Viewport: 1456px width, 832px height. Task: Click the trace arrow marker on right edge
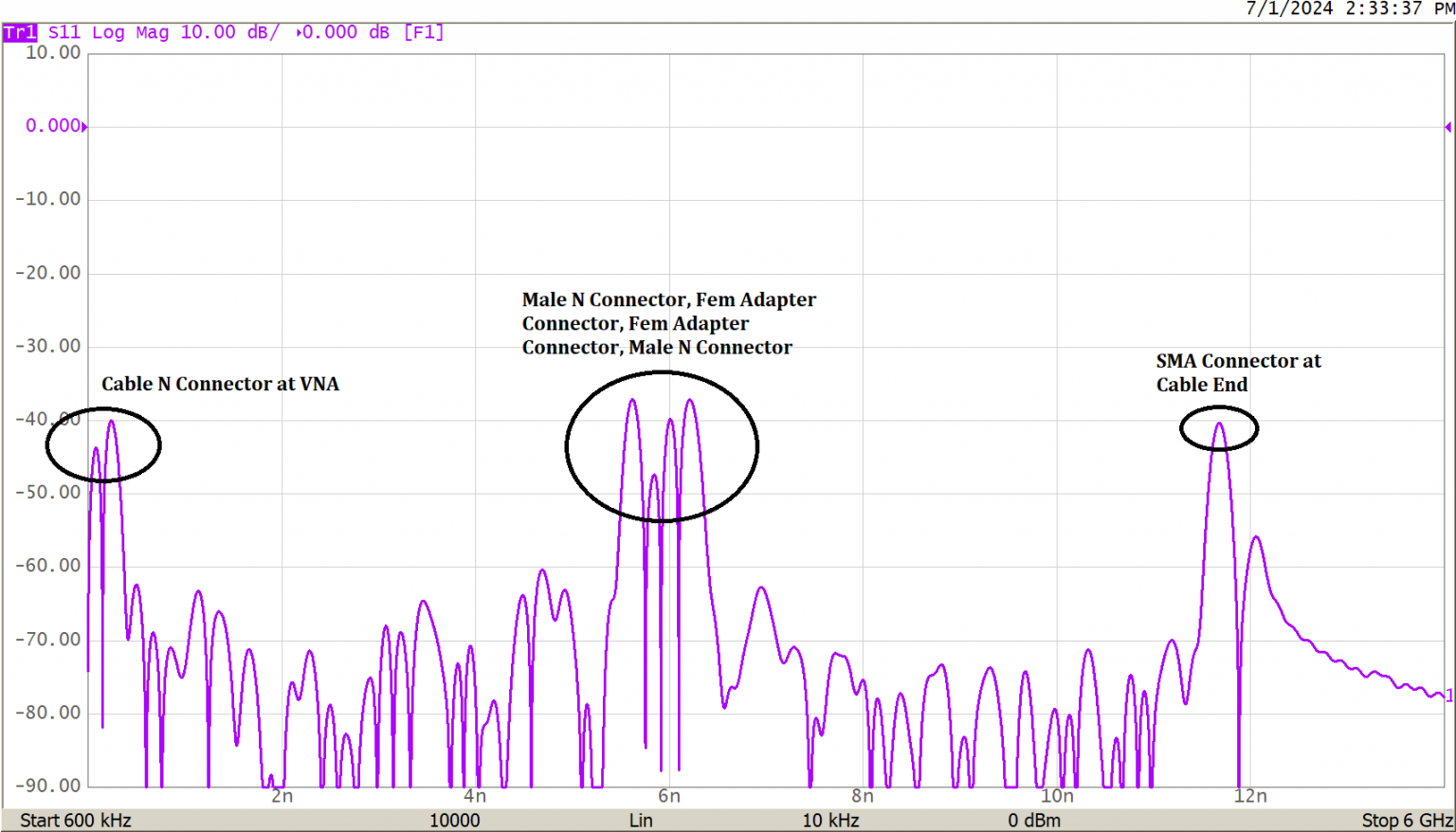1447,125
